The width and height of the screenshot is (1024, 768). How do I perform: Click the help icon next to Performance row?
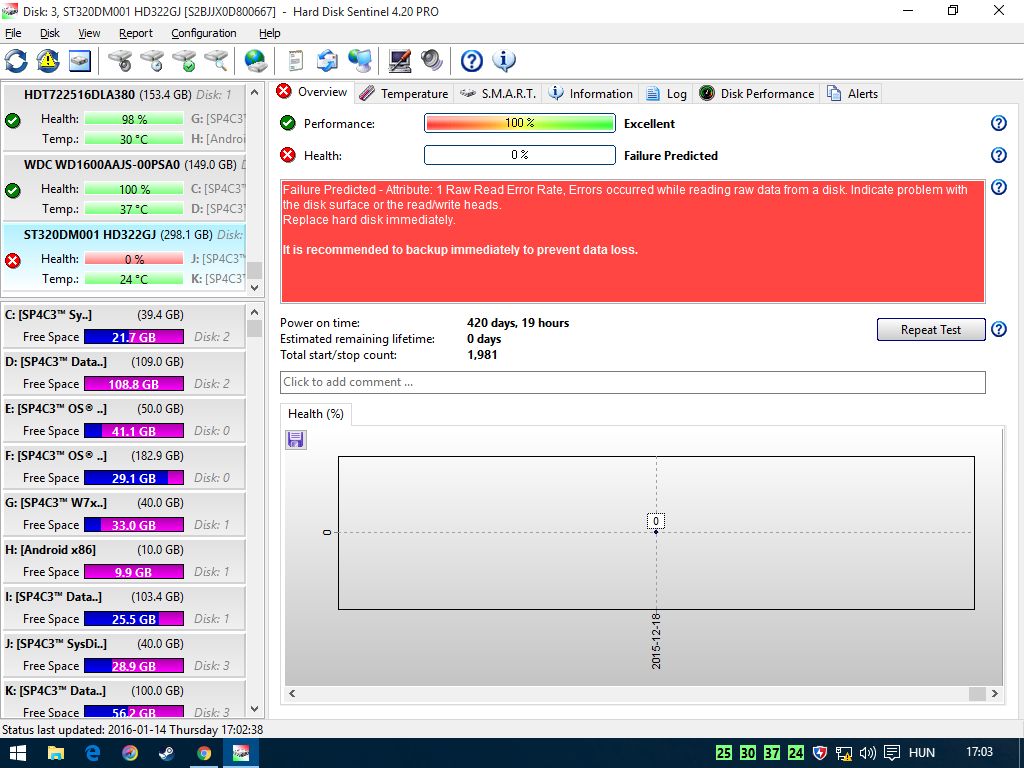click(999, 123)
